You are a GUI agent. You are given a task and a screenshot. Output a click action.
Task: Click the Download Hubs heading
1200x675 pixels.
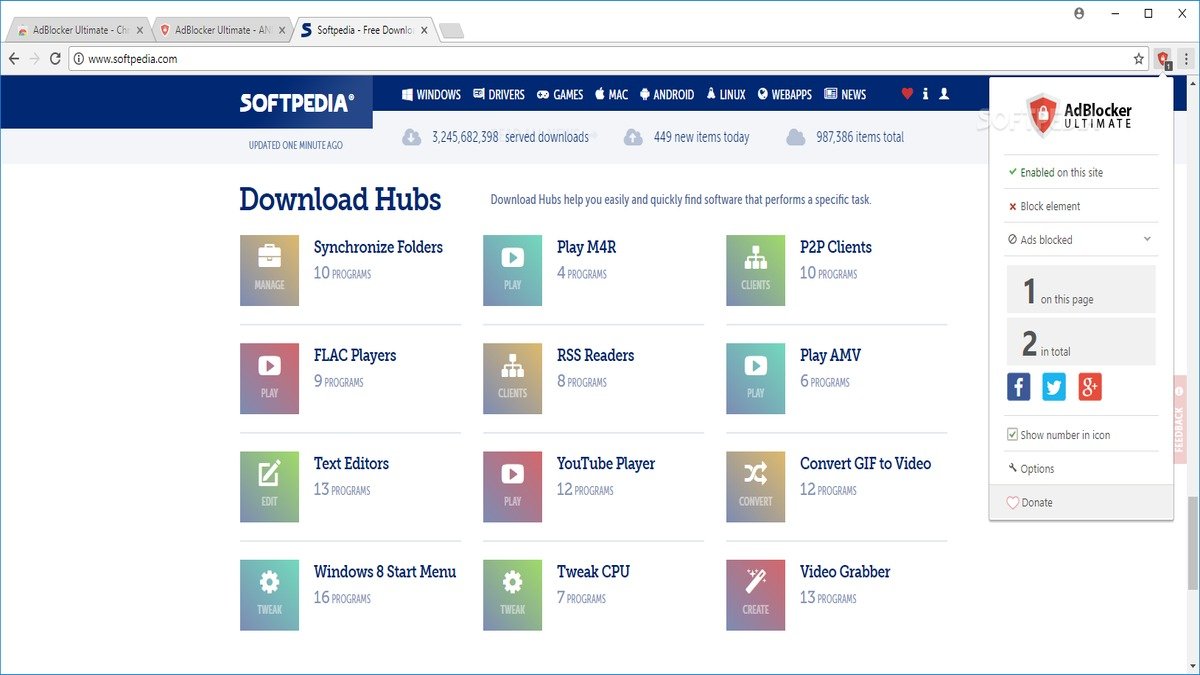[340, 199]
